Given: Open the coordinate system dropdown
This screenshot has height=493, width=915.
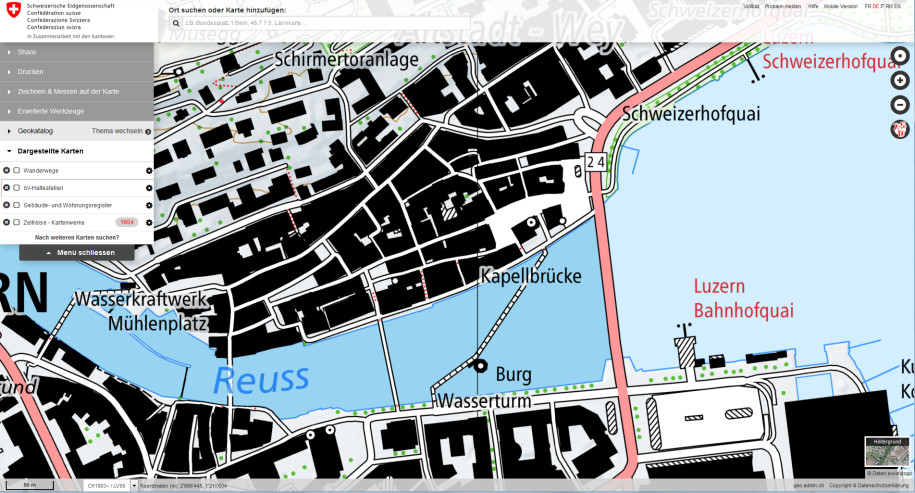Looking at the screenshot, I should click(x=110, y=486).
